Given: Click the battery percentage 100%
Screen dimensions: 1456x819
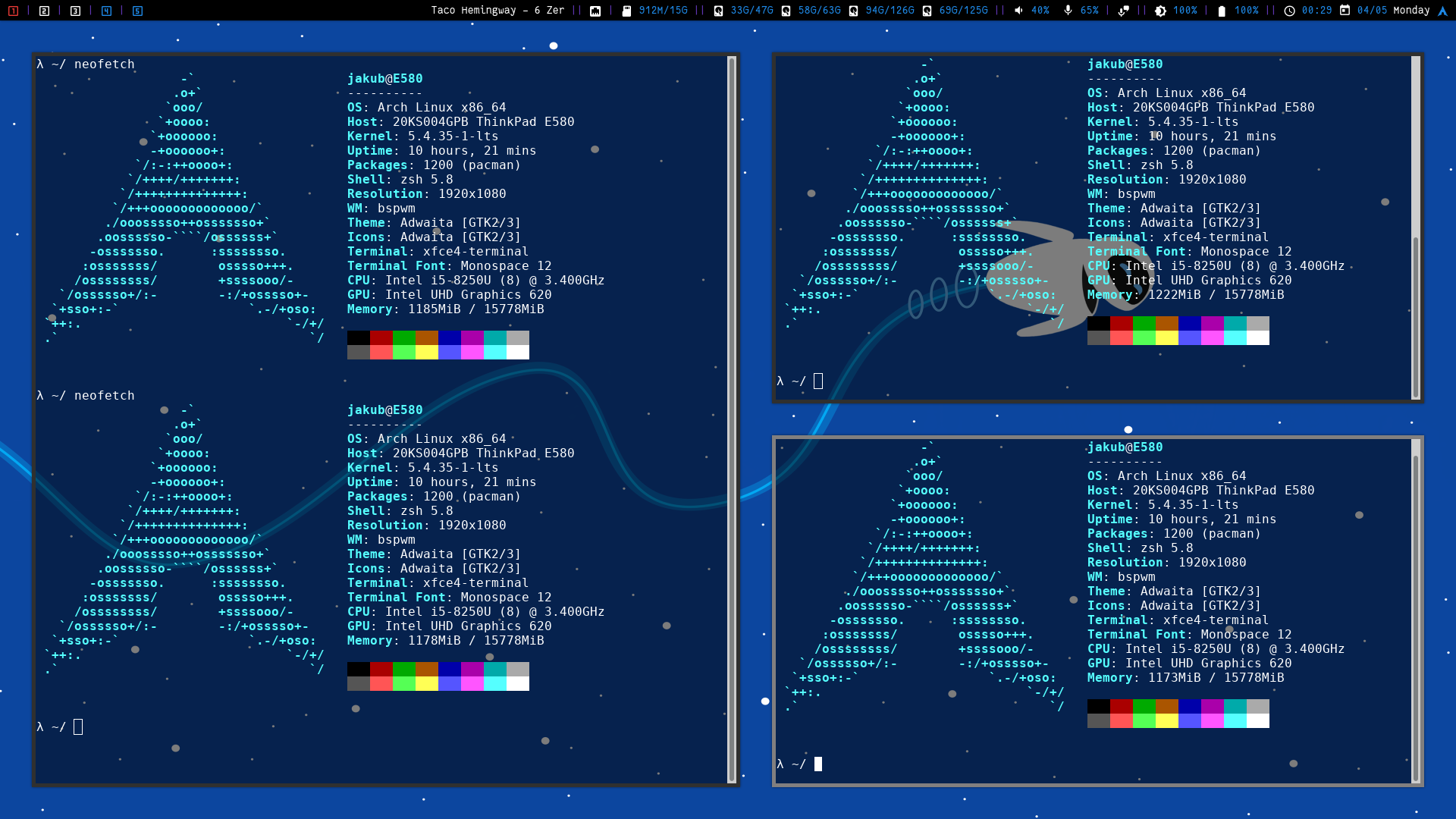Looking at the screenshot, I should tap(1247, 11).
